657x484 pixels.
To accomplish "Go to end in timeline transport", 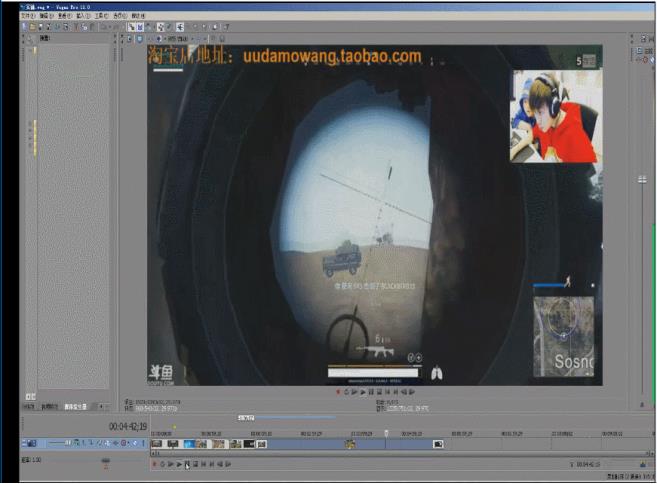I will [x=212, y=464].
